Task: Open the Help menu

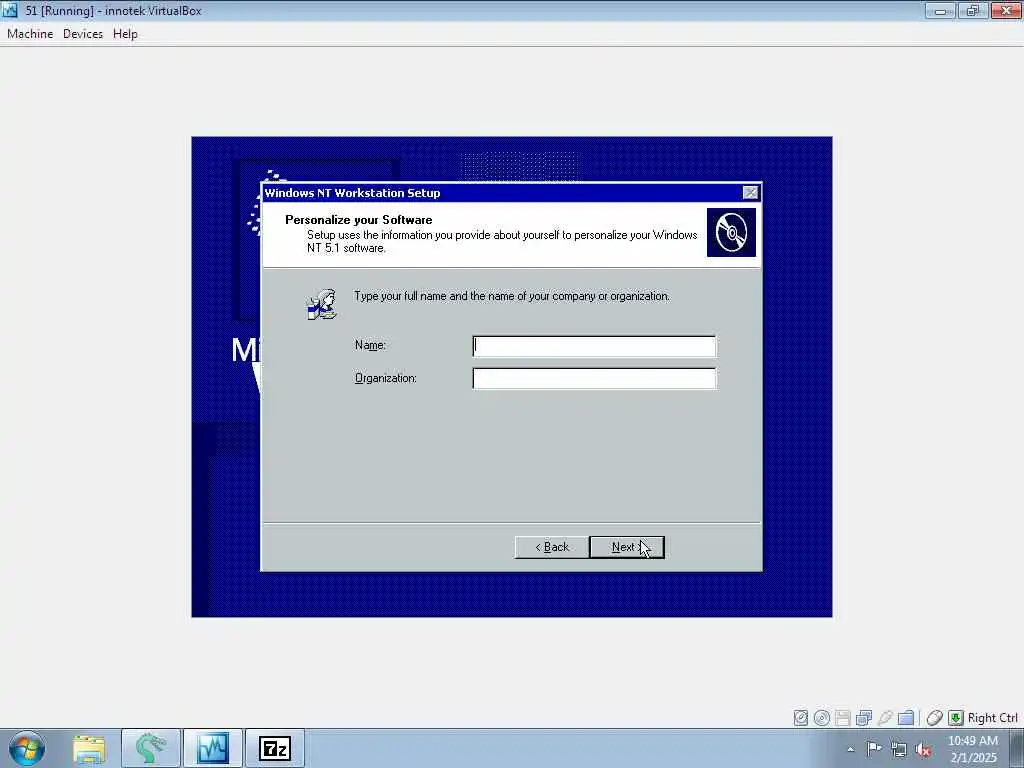Action: pos(125,34)
